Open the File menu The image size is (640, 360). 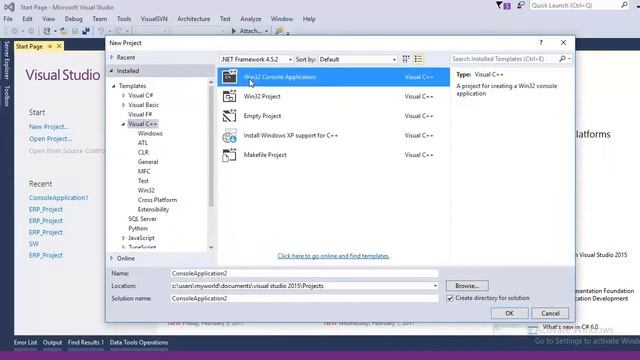pos(8,19)
